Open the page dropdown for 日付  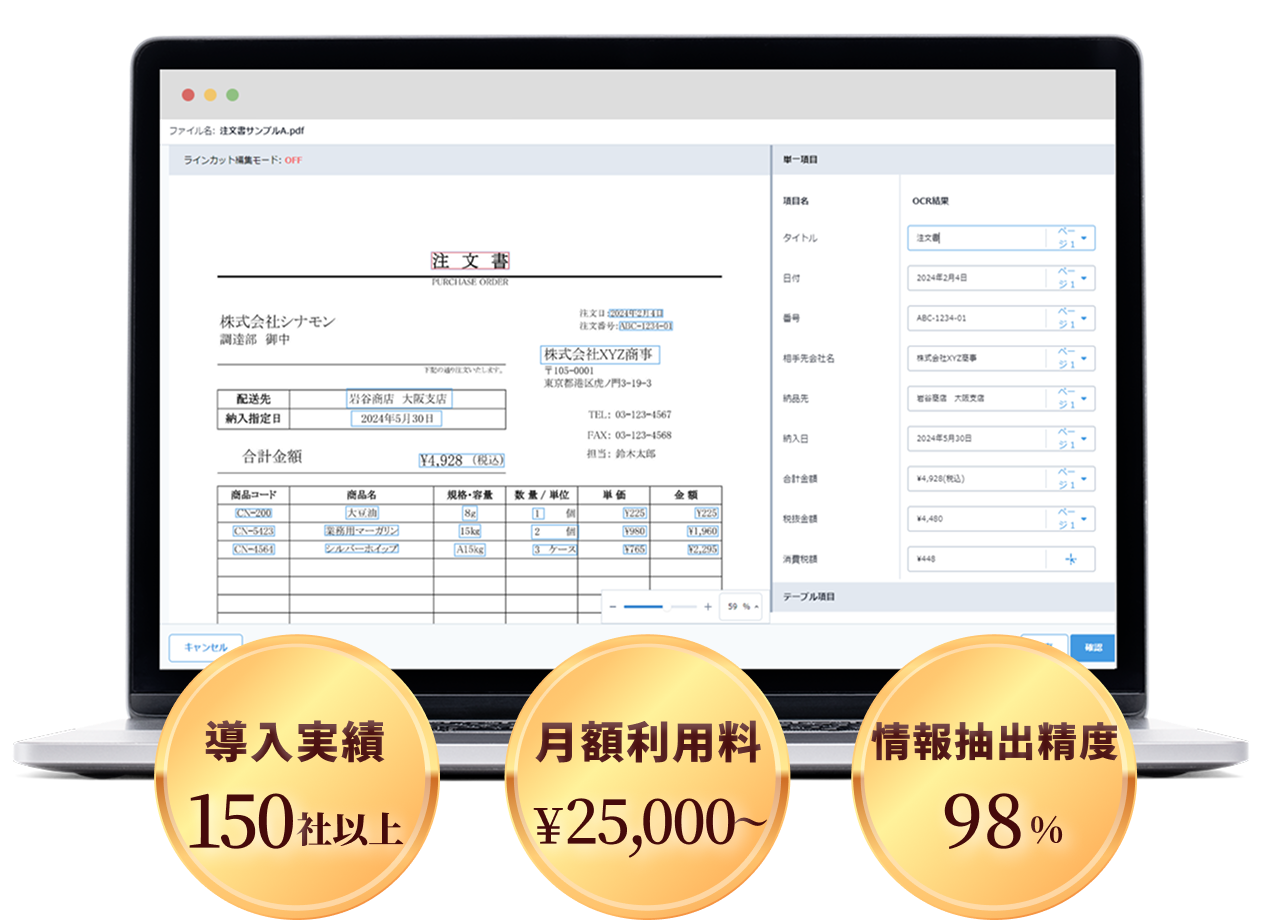pos(1072,278)
